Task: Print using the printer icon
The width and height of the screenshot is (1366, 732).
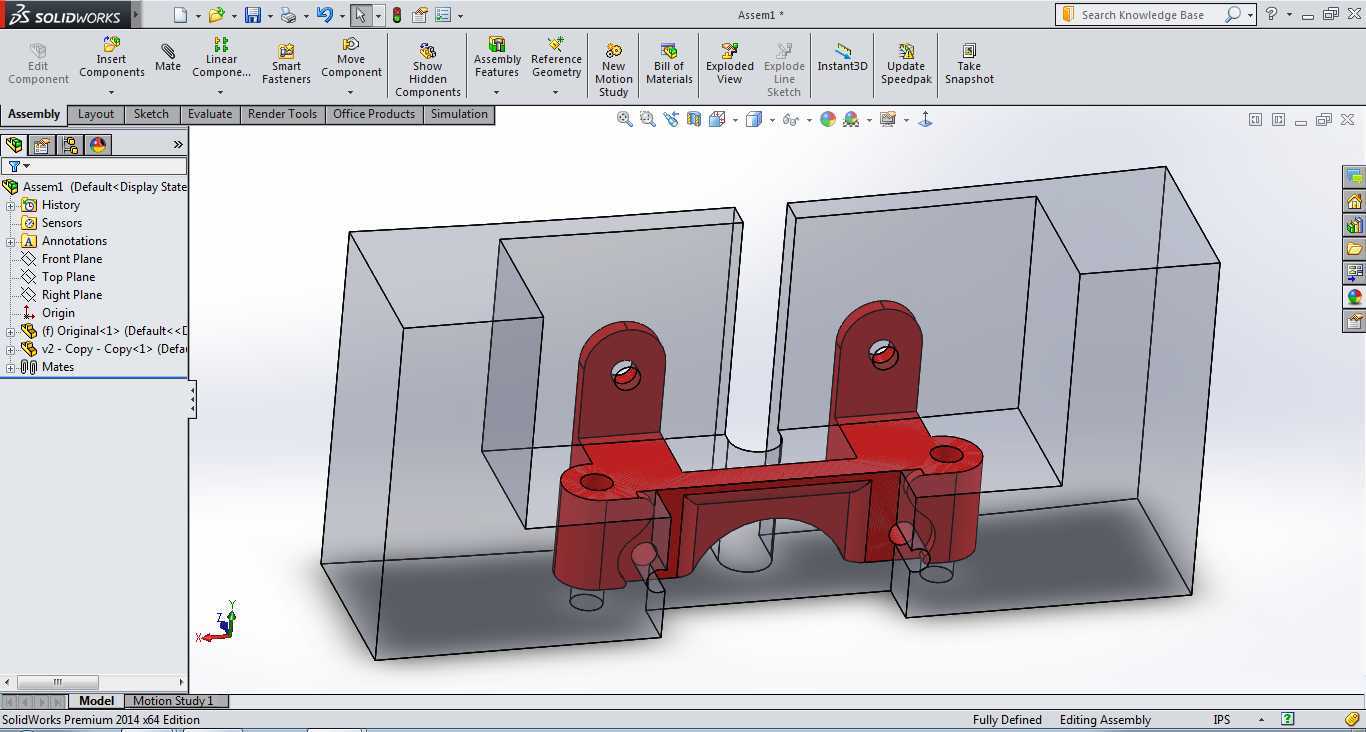Action: [x=288, y=15]
